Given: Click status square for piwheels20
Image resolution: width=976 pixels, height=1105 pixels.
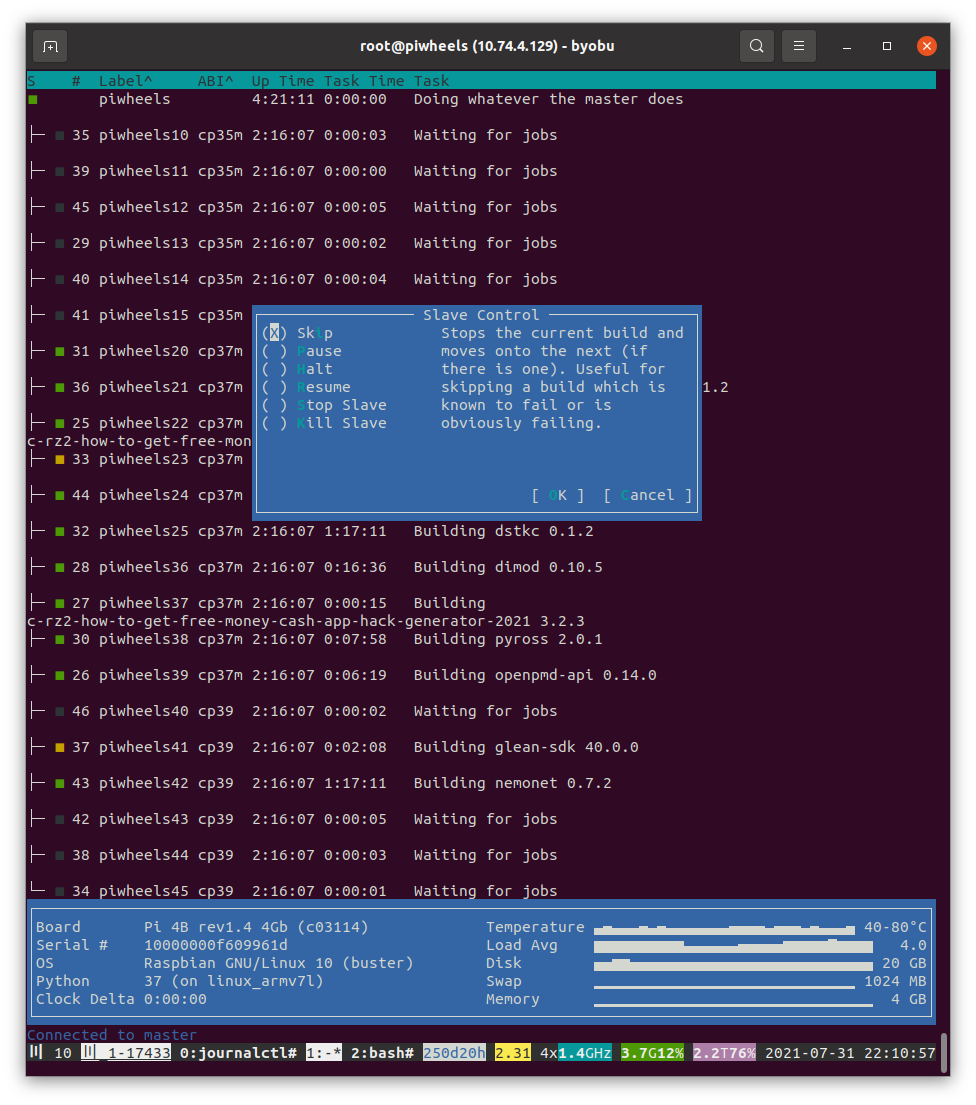Looking at the screenshot, I should tap(60, 351).
